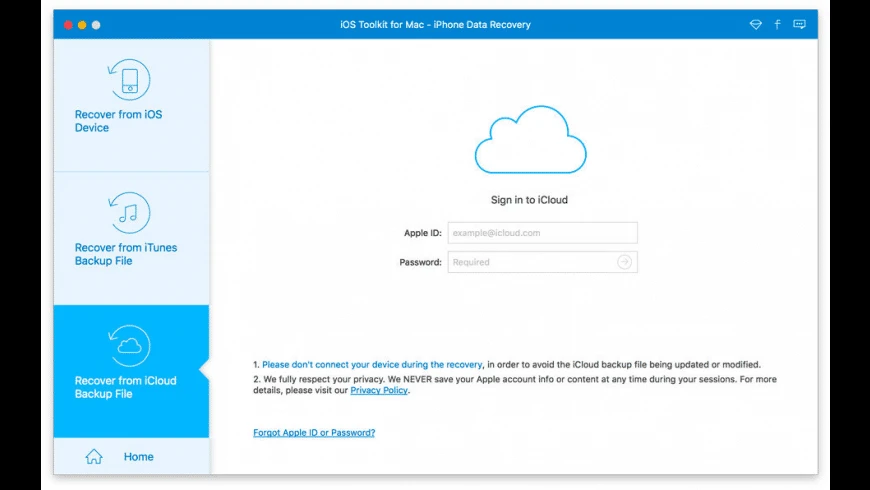Screen dimensions: 870x490
Task: Open the Facebook icon in title bar
Action: tap(777, 24)
